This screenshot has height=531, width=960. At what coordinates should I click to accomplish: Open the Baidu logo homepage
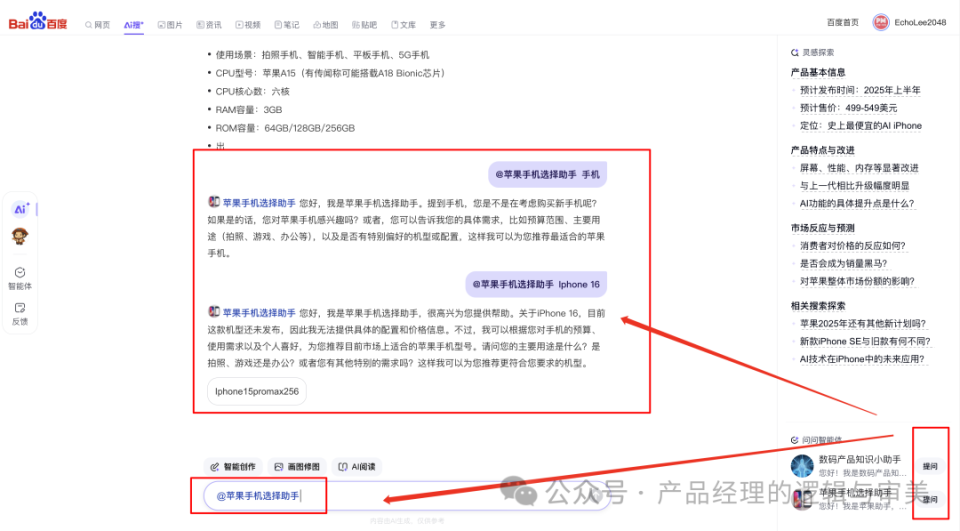coord(37,22)
